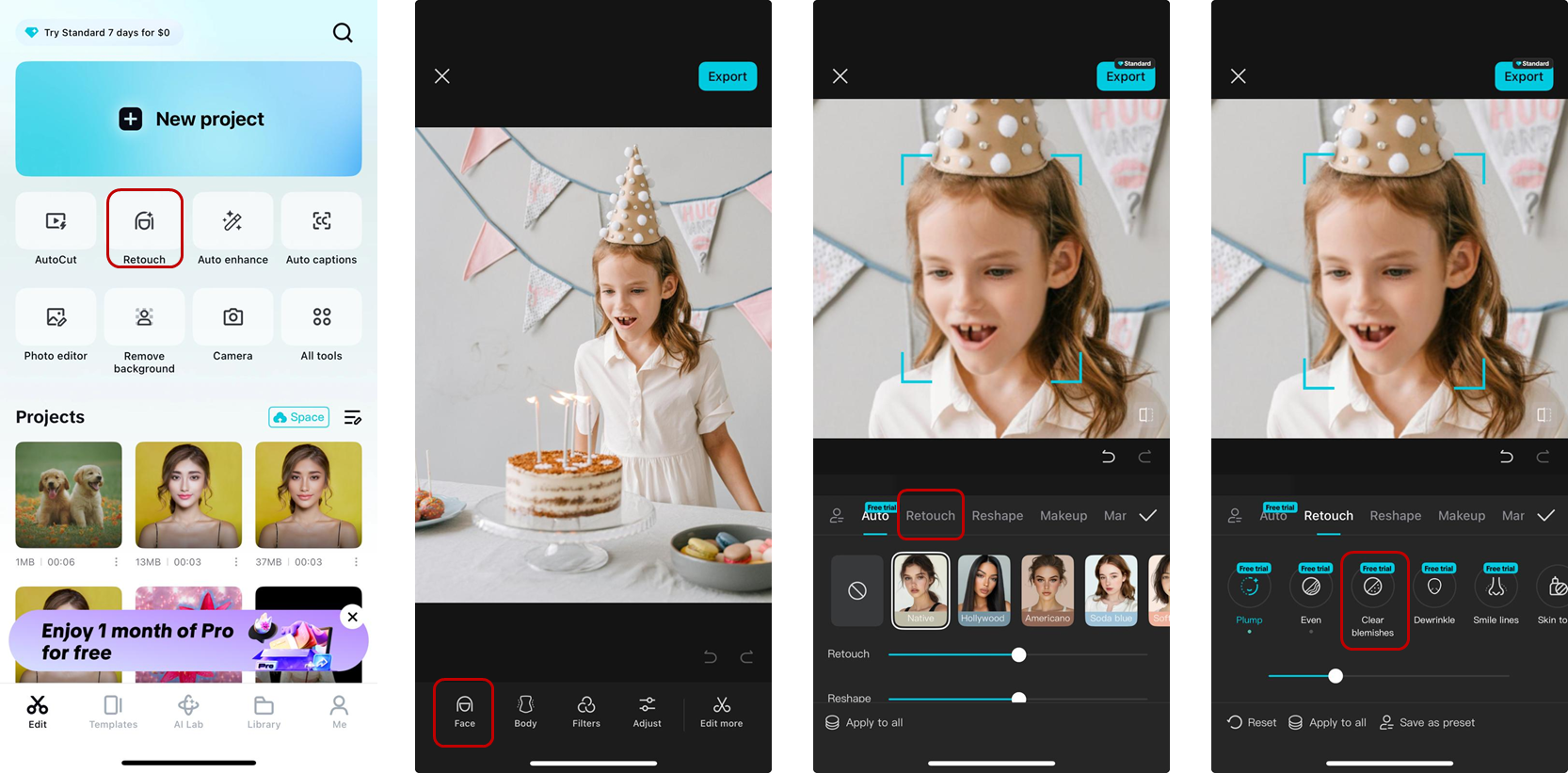Open the Auto captions tool
Image resolution: width=1568 pixels, height=773 pixels.
pyautogui.click(x=321, y=231)
